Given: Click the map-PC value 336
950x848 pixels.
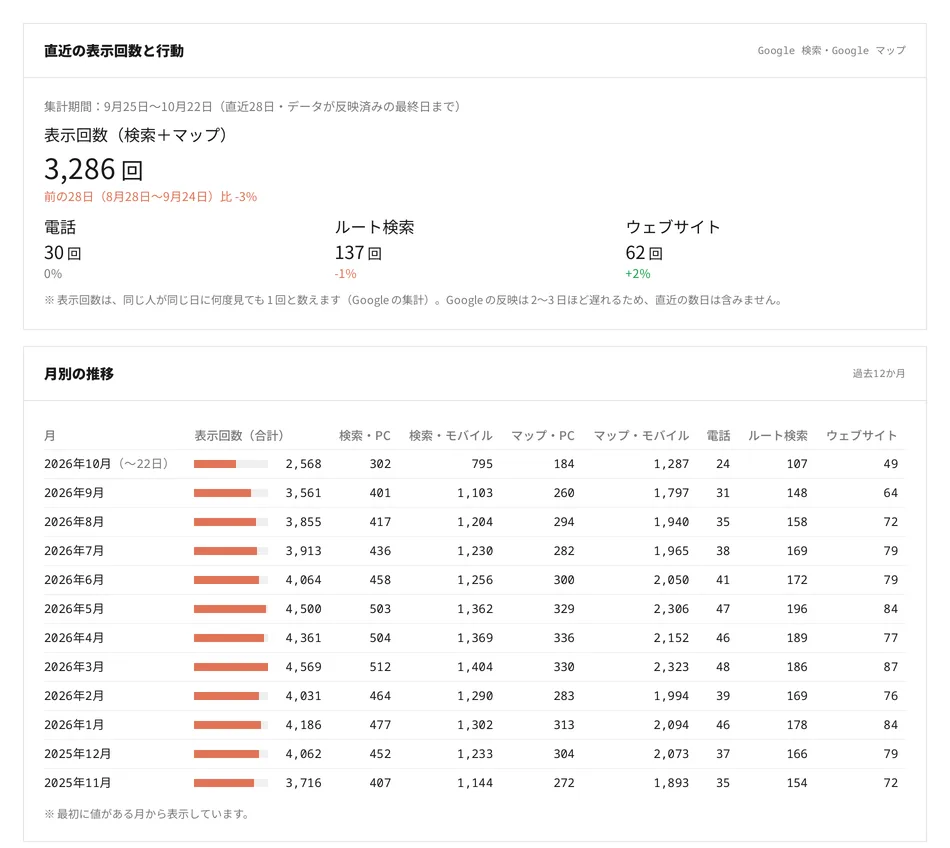Looking at the screenshot, I should click(x=564, y=638).
